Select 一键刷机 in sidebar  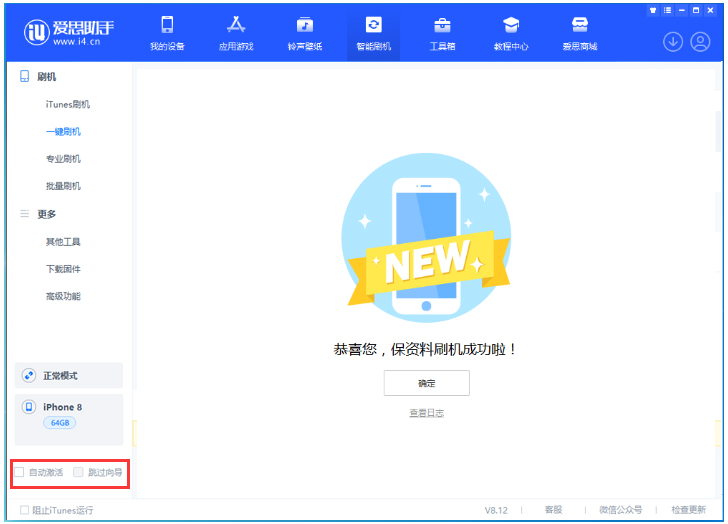click(x=63, y=132)
